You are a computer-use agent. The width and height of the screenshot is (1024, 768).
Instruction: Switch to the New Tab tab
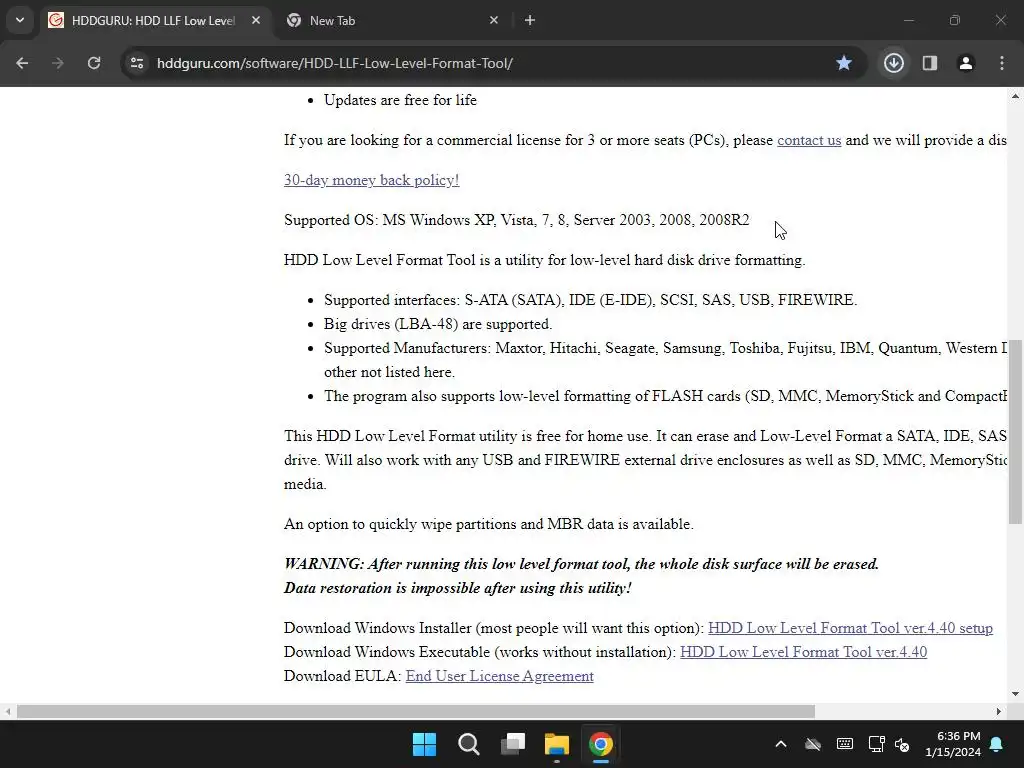pos(392,21)
